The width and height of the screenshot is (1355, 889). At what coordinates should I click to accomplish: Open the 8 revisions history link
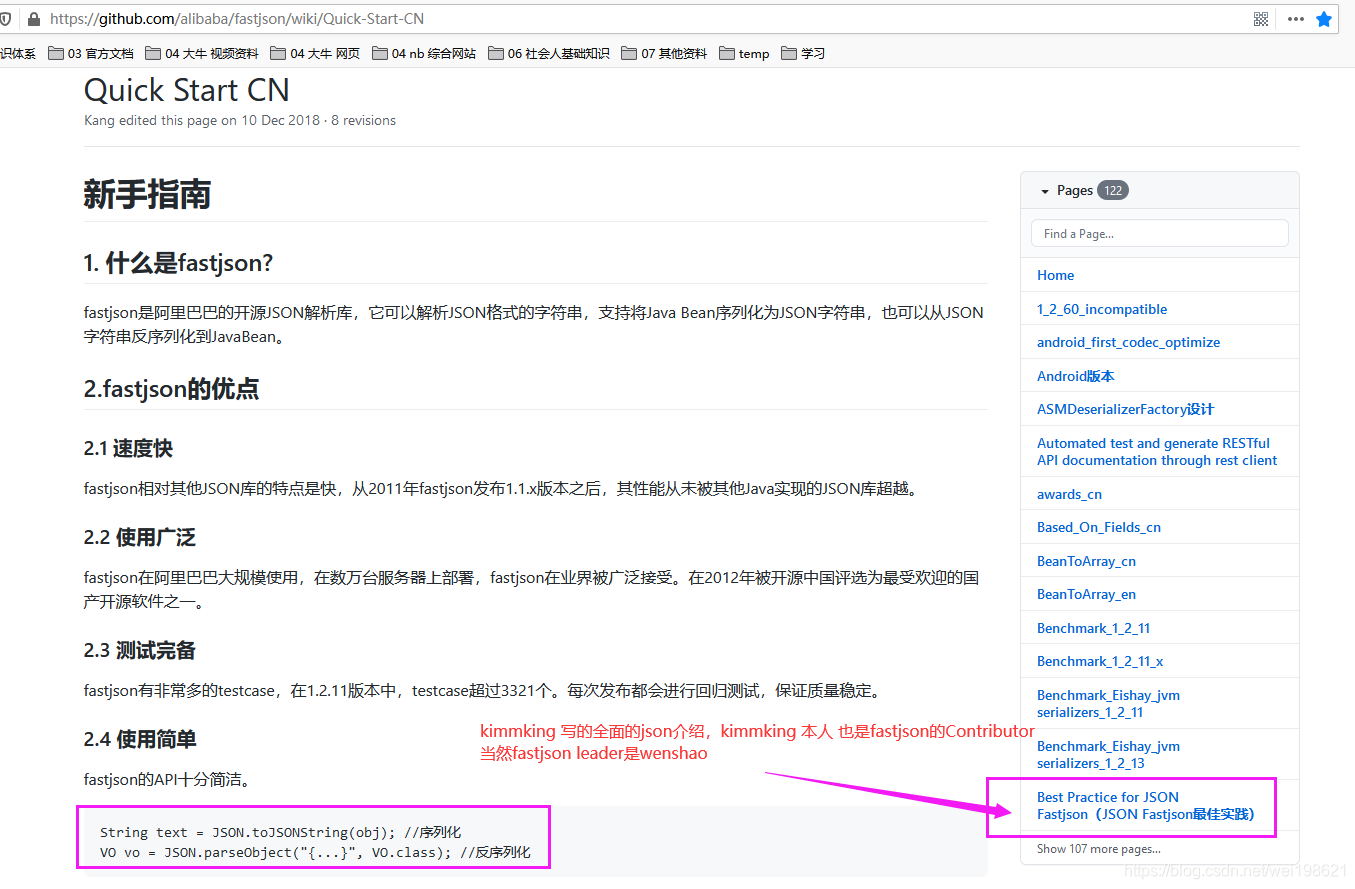(x=362, y=120)
